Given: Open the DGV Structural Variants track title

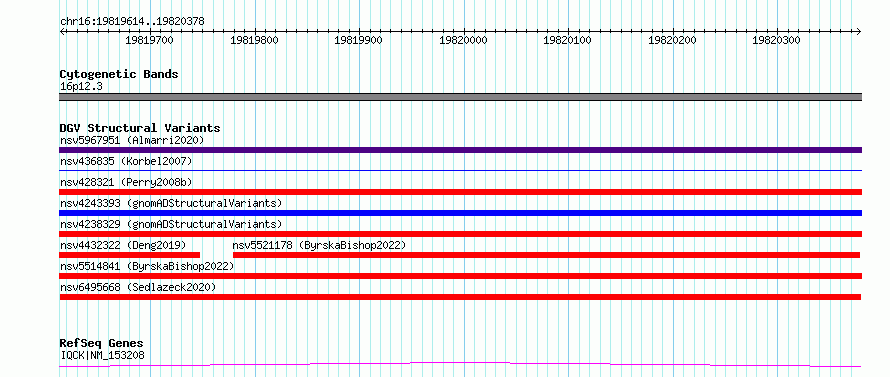Looking at the screenshot, I should 140,128.
